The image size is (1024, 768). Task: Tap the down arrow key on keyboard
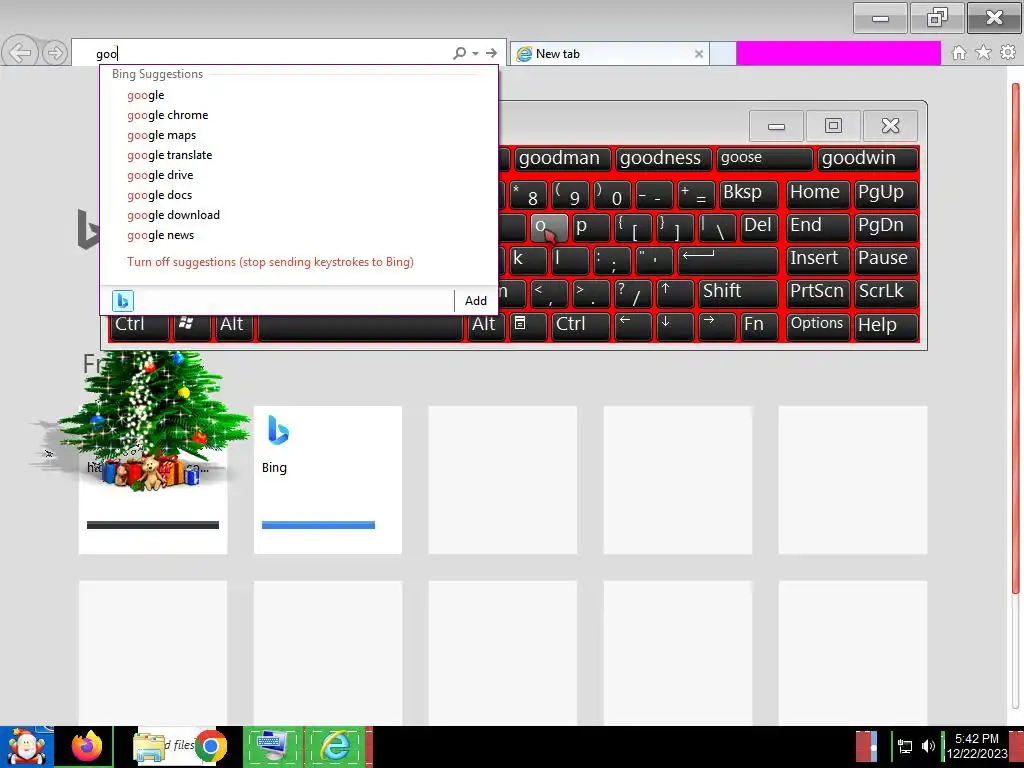pos(675,326)
